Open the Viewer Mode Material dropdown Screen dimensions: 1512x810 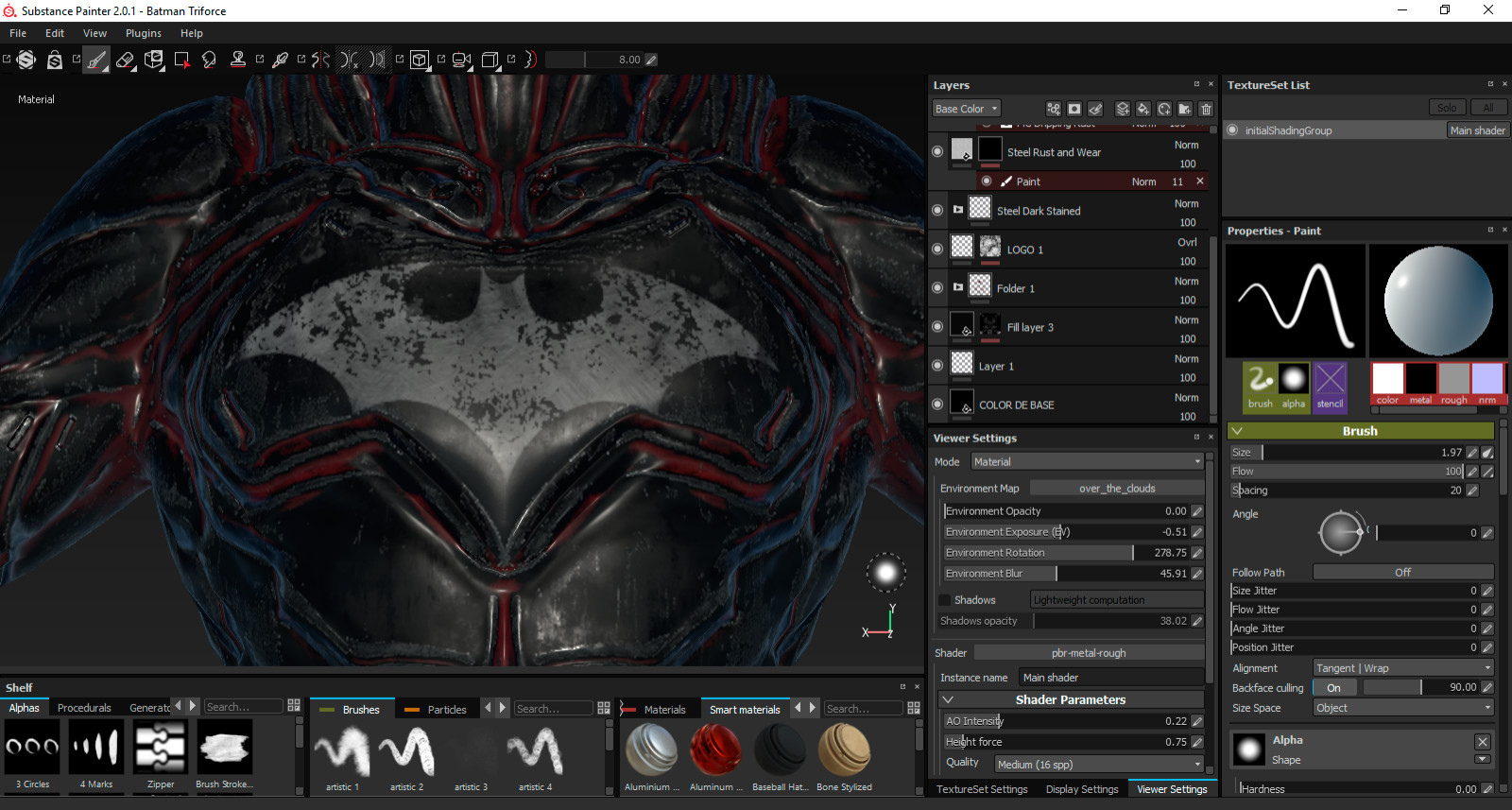click(1088, 462)
